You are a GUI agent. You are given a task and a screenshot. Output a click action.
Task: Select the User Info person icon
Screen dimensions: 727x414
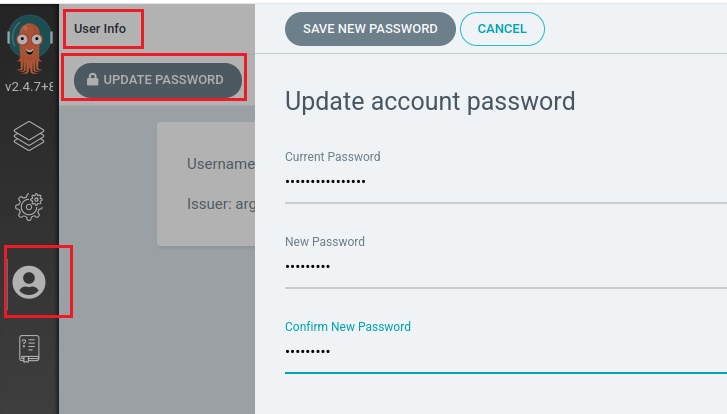[x=29, y=282]
